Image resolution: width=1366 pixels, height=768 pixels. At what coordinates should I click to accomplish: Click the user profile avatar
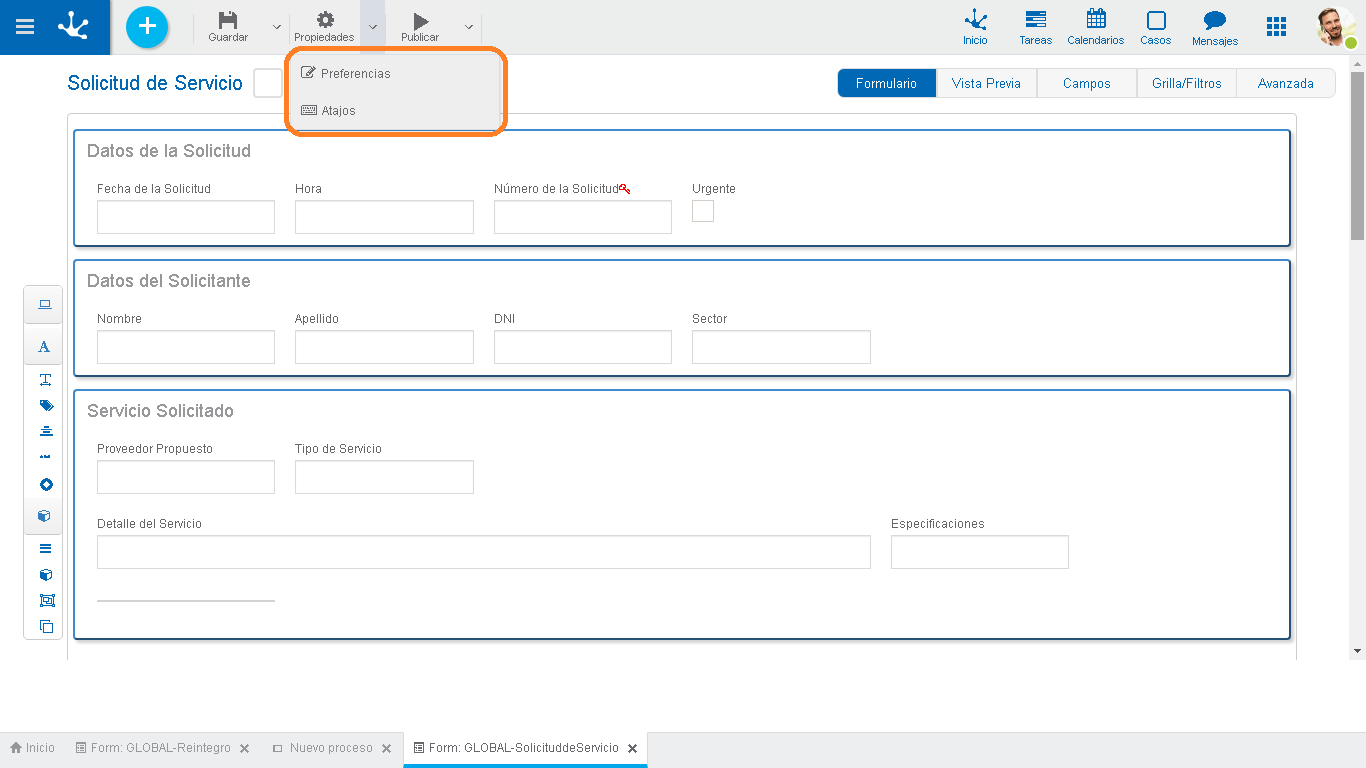click(x=1336, y=27)
